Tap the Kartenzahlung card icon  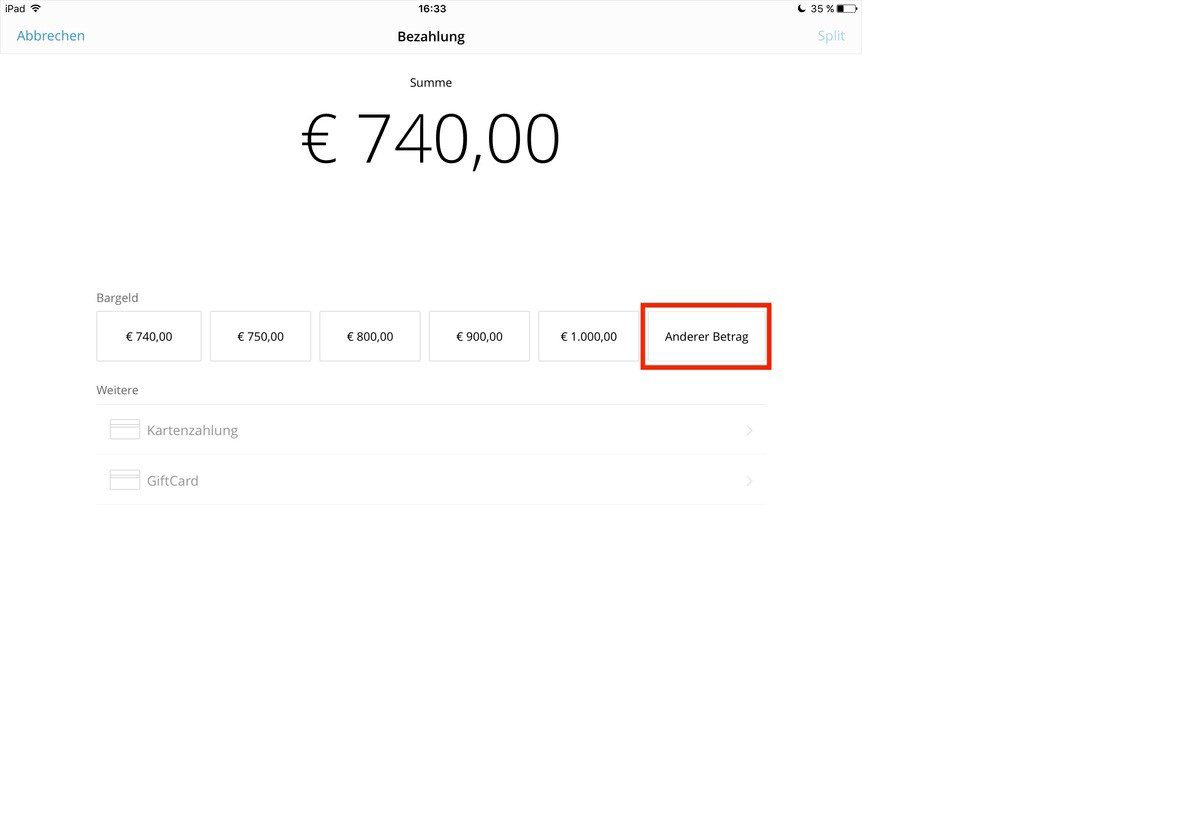[125, 430]
